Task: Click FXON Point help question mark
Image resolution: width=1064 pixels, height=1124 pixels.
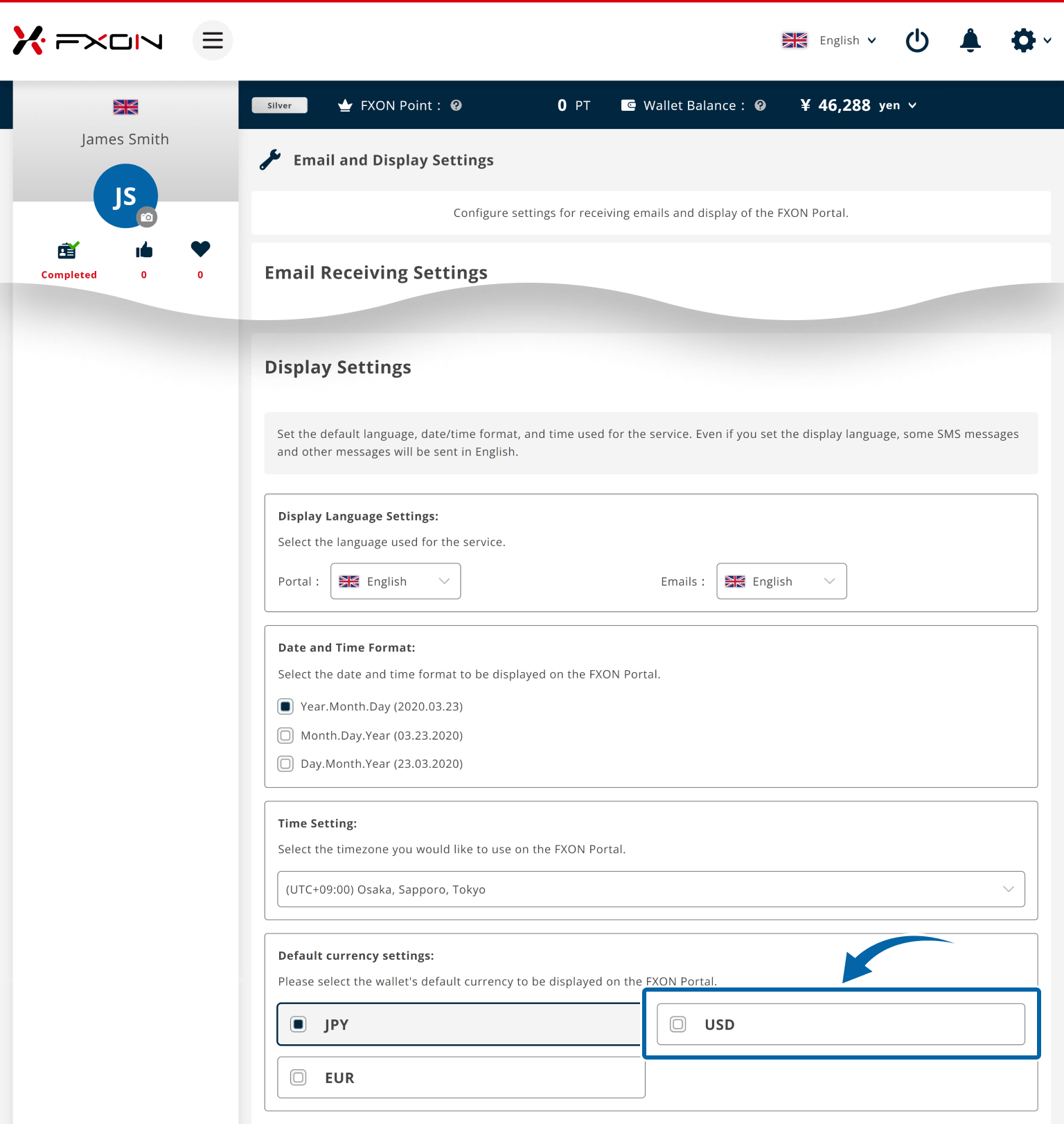Action: pyautogui.click(x=456, y=105)
